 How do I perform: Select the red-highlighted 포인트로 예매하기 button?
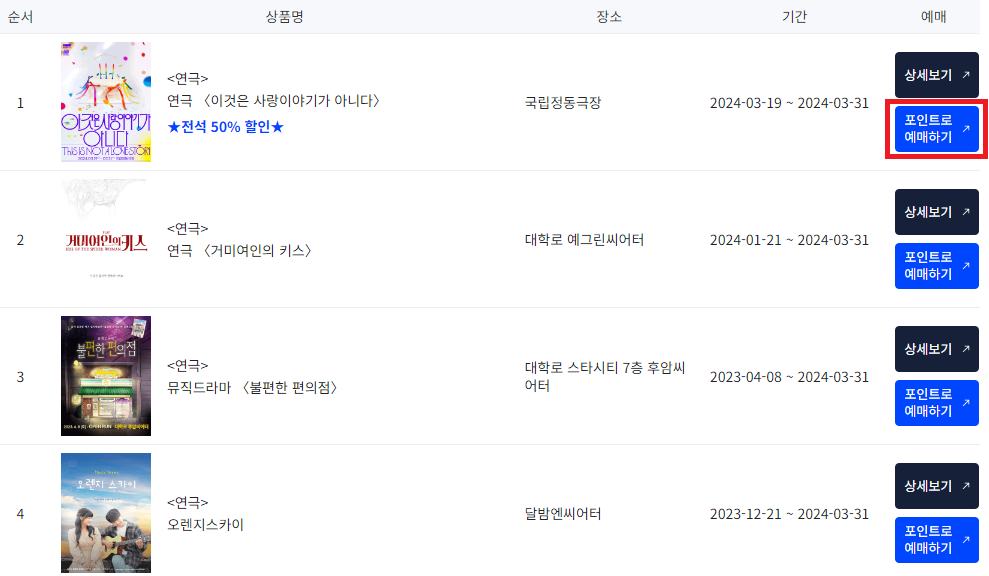click(937, 129)
